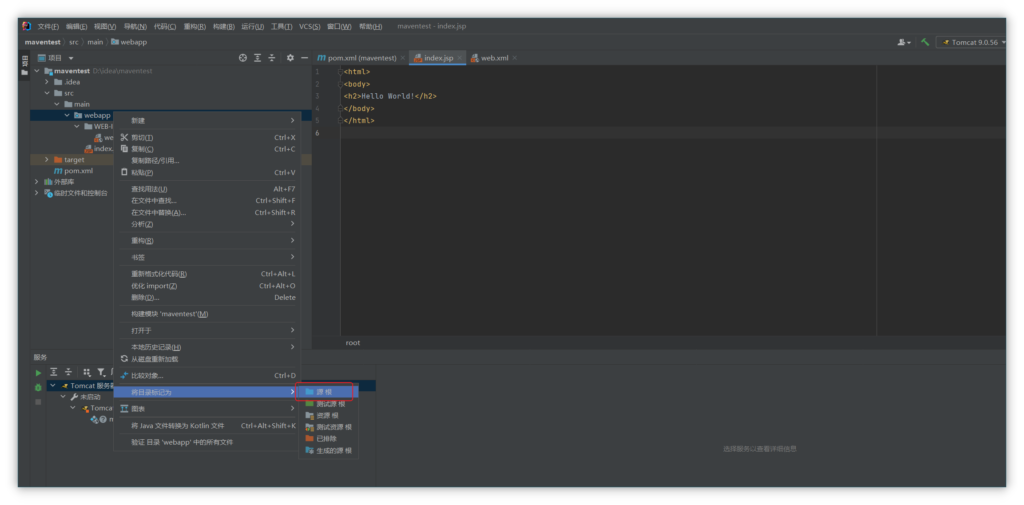Choose 比较对象... in context menu
The image size is (1024, 505).
point(207,376)
